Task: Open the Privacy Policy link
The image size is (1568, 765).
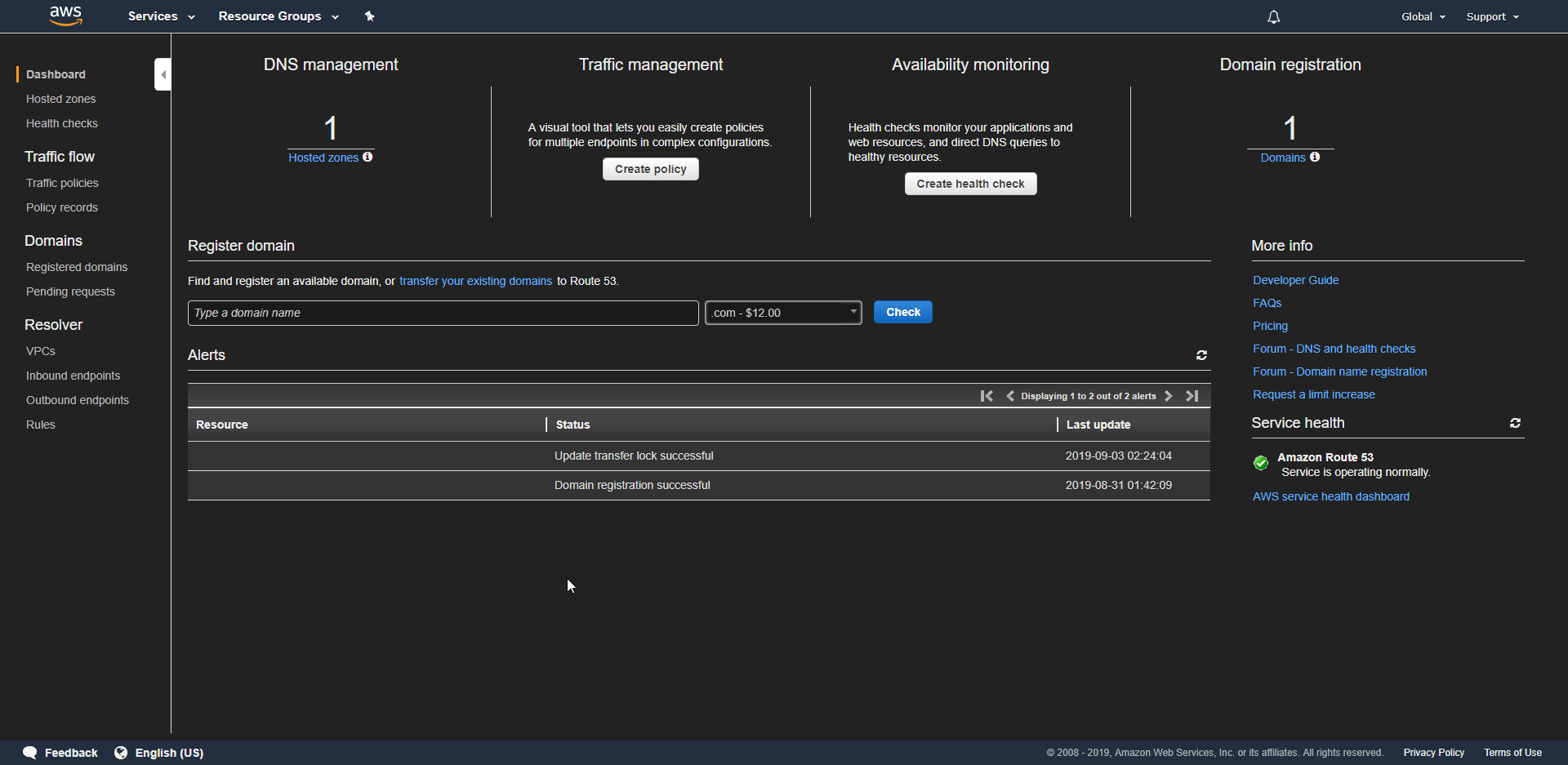Action: [x=1434, y=753]
